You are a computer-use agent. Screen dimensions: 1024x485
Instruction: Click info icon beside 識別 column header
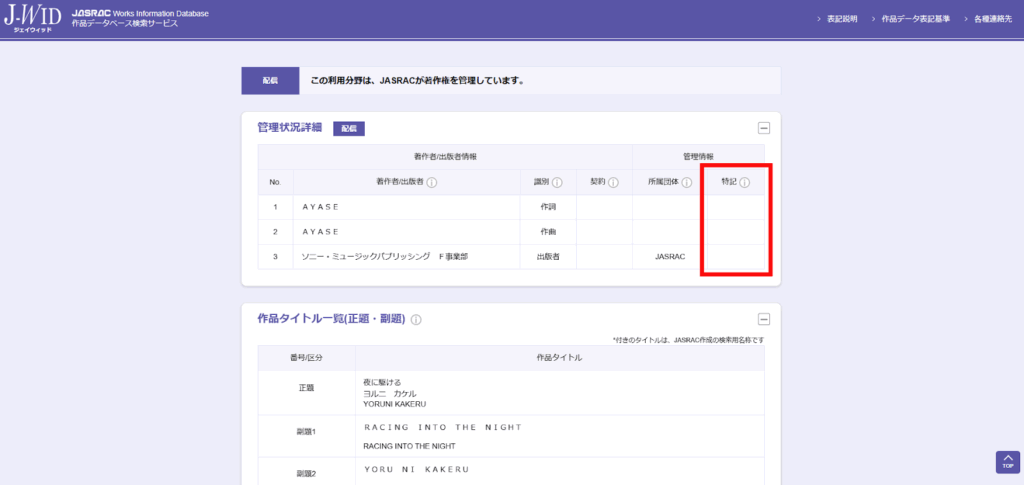tap(557, 183)
